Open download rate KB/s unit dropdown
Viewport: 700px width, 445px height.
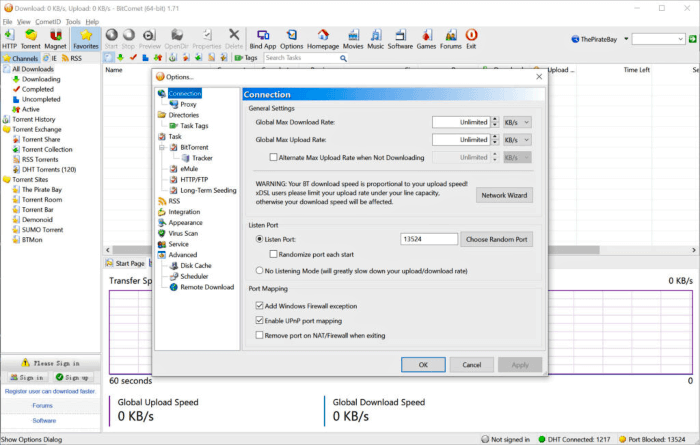pyautogui.click(x=517, y=122)
